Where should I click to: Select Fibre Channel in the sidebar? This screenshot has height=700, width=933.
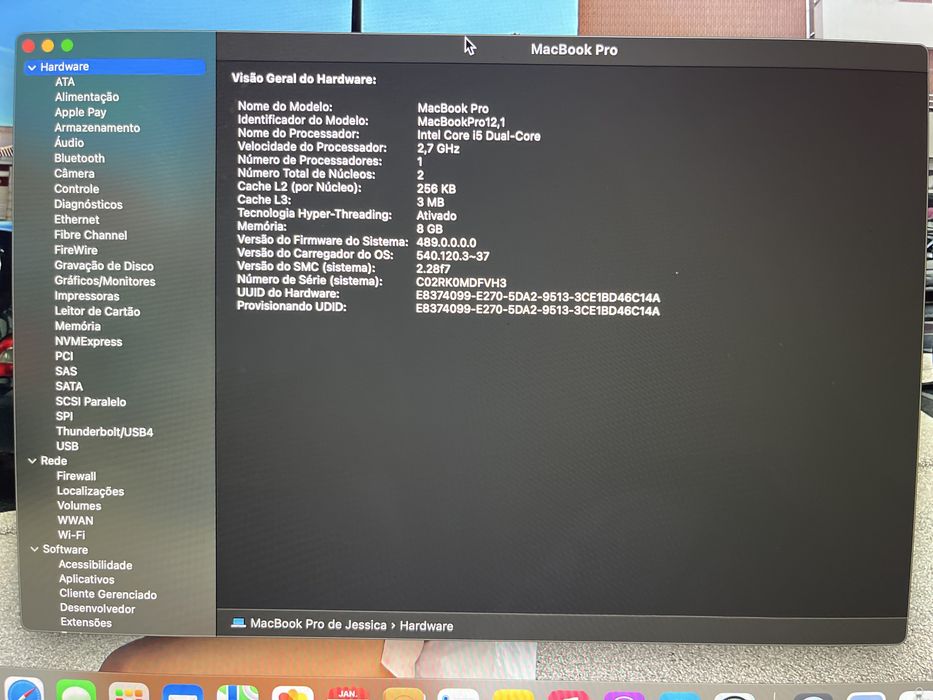[90, 235]
